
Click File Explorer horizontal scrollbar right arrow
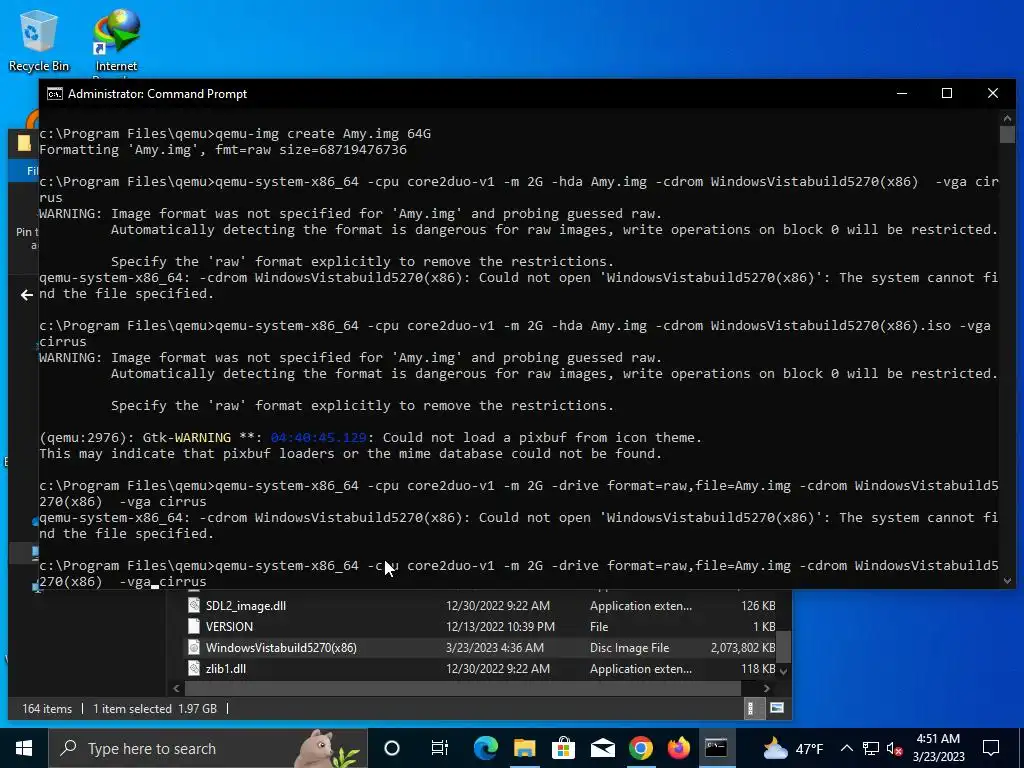(x=767, y=688)
